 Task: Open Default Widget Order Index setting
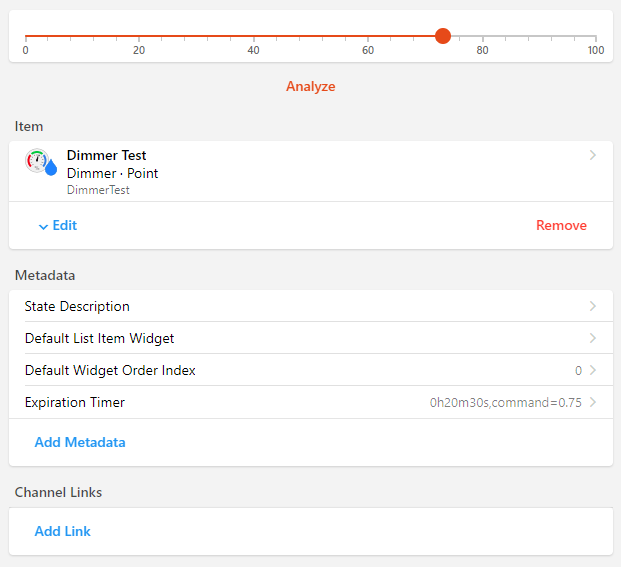[110, 370]
